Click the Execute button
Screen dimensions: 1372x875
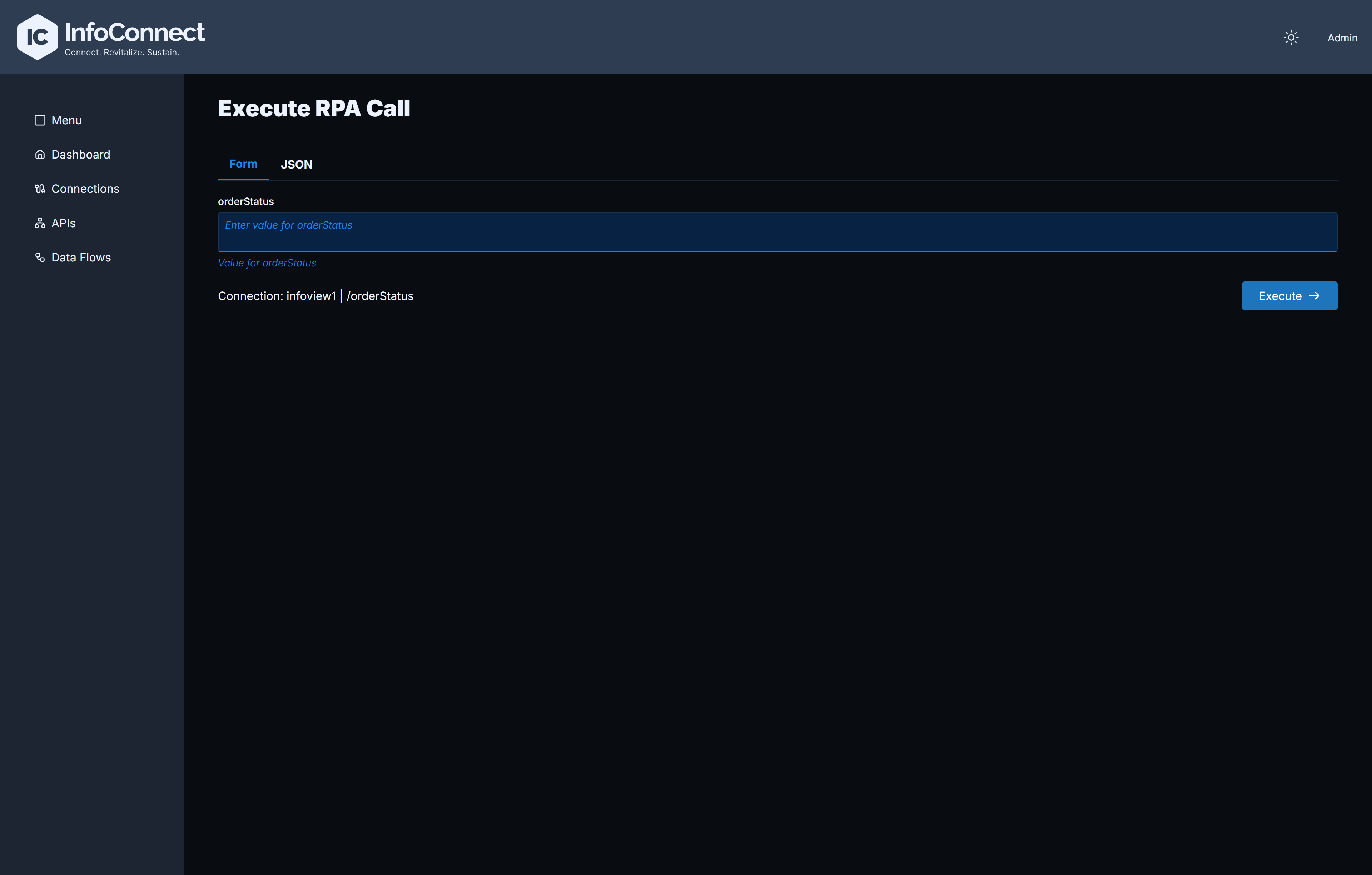tap(1289, 296)
